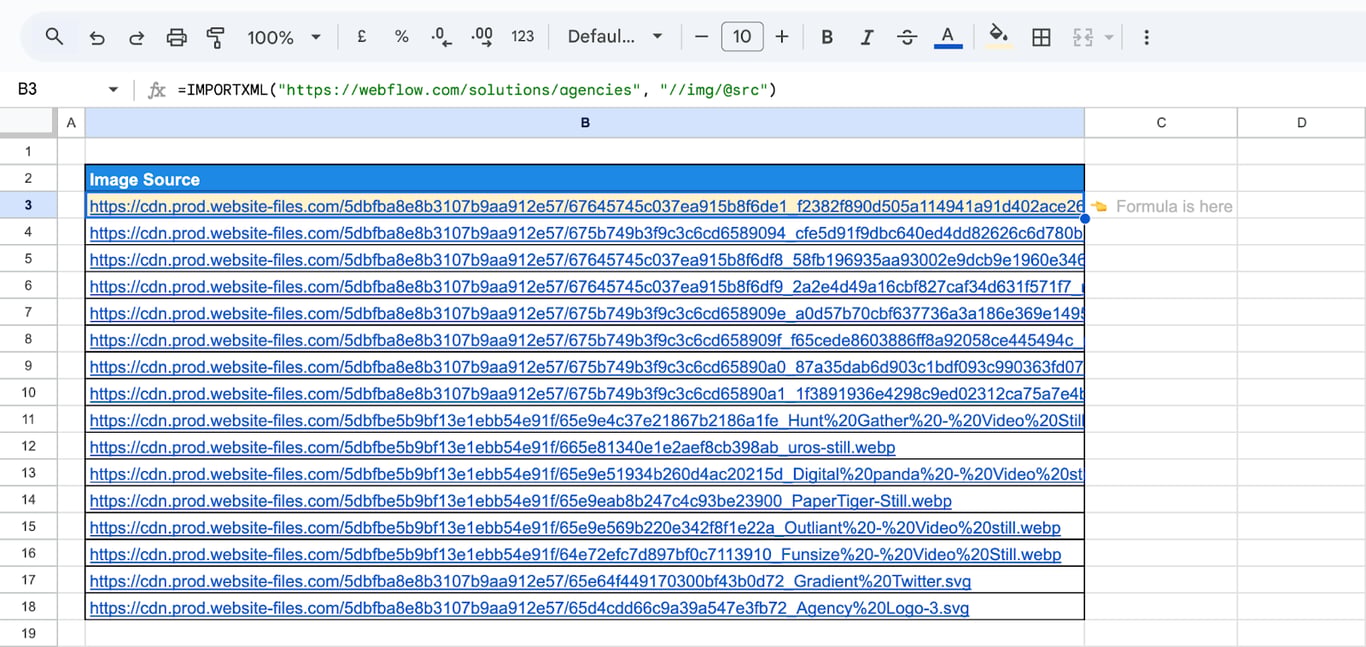Decrease font size with minus button
The image size is (1366, 647).
coord(701,37)
